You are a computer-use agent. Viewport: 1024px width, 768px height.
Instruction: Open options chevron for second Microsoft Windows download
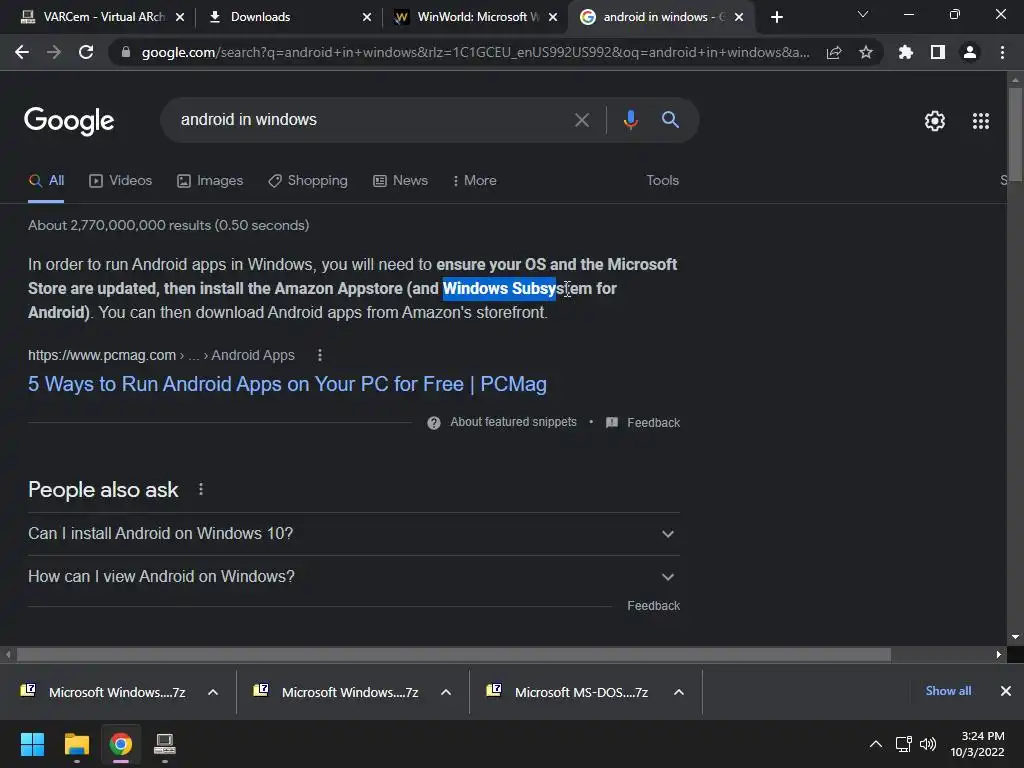point(446,692)
